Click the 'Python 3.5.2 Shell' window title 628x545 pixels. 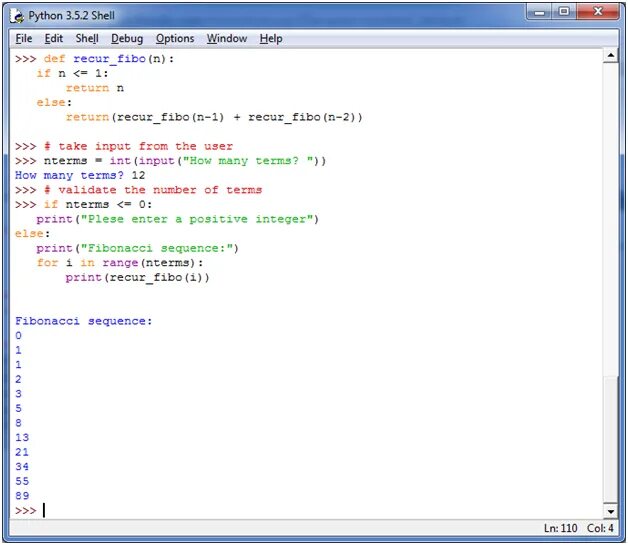tap(71, 16)
